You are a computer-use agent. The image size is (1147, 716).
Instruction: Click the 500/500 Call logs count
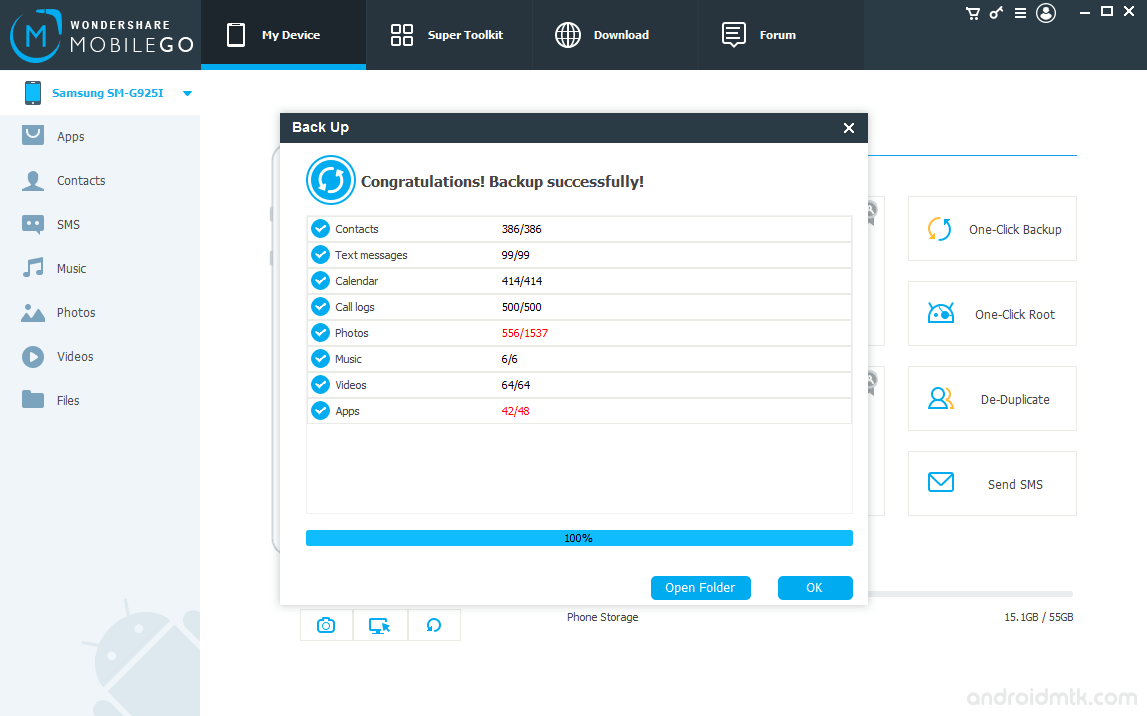pyautogui.click(x=522, y=307)
